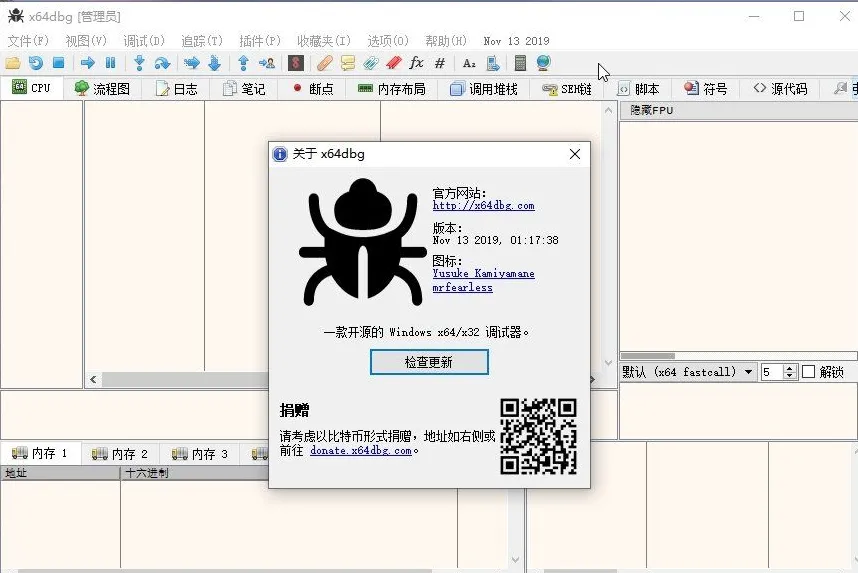Open Scylla plugin dark red icon
This screenshot has width=858, height=573.
(x=296, y=63)
